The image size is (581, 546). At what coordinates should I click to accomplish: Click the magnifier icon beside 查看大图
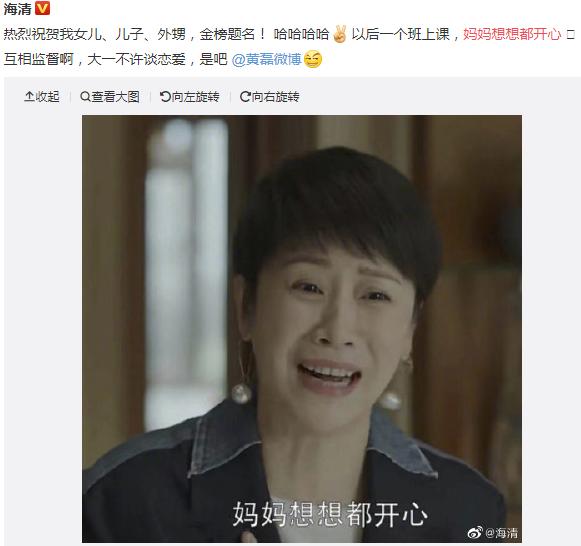(x=85, y=97)
